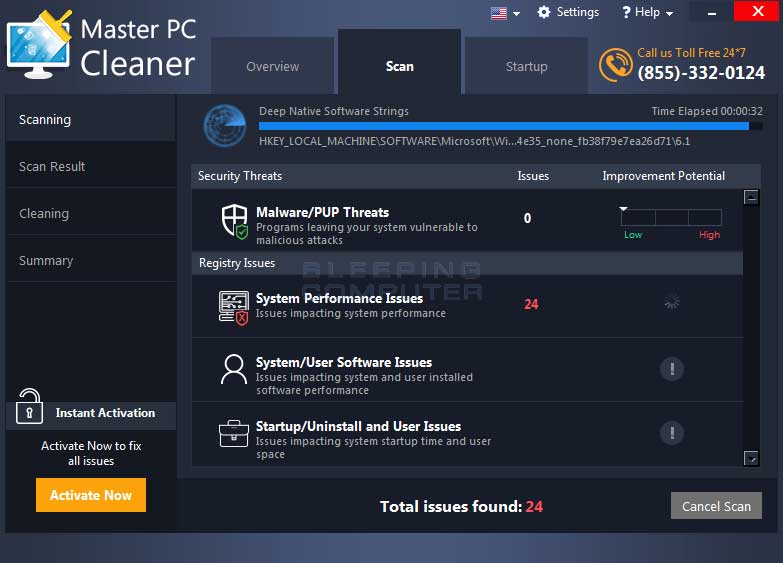Viewport: 783px width, 563px height.
Task: Select the Malware/PUP Threats row title
Action: tap(323, 212)
